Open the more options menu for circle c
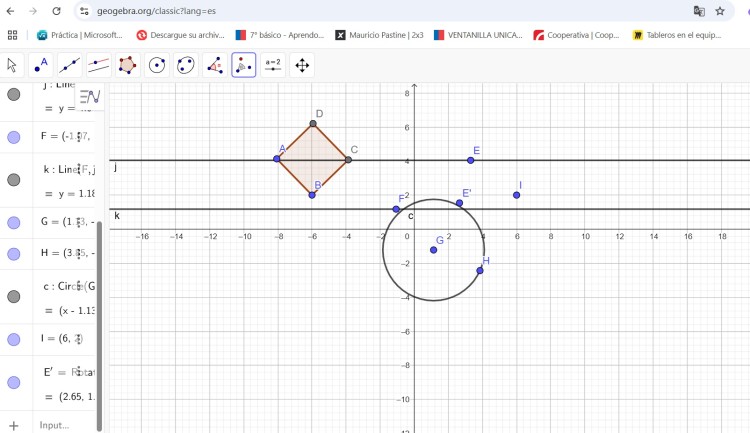750x433 pixels. point(79,286)
